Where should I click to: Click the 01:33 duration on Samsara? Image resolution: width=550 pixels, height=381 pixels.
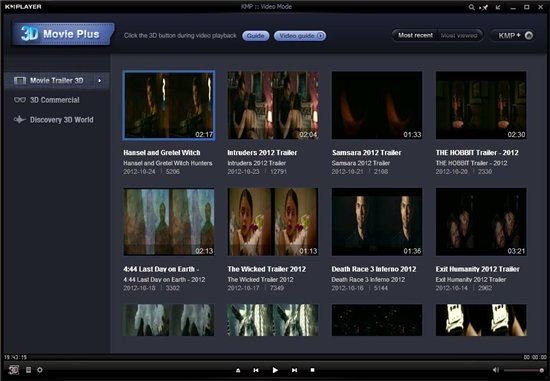[412, 134]
